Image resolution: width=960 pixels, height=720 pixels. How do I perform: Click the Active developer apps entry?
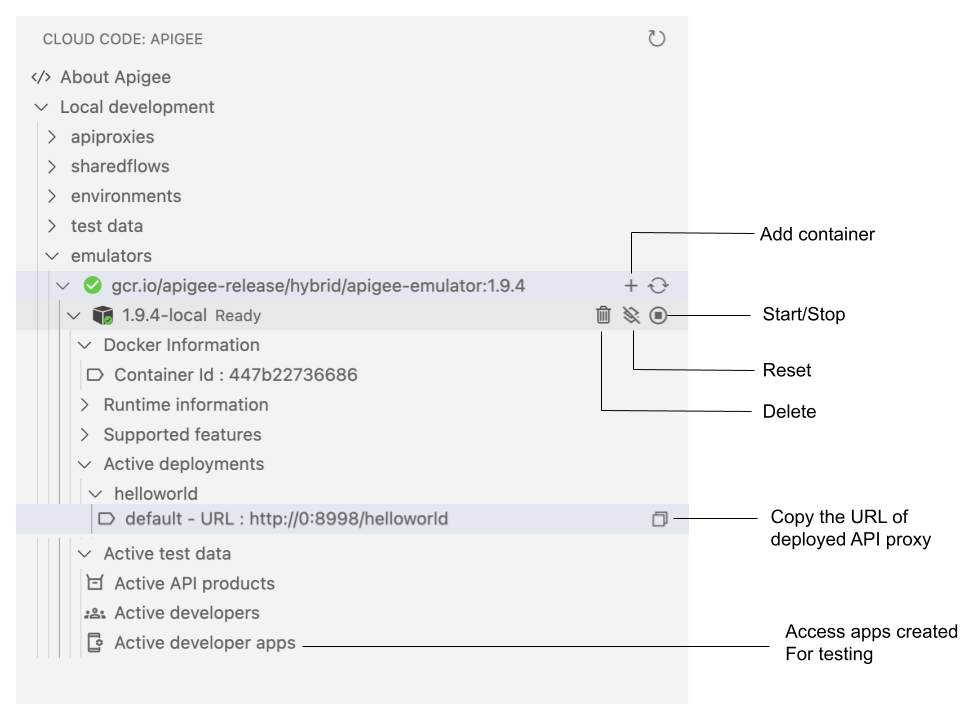(203, 643)
